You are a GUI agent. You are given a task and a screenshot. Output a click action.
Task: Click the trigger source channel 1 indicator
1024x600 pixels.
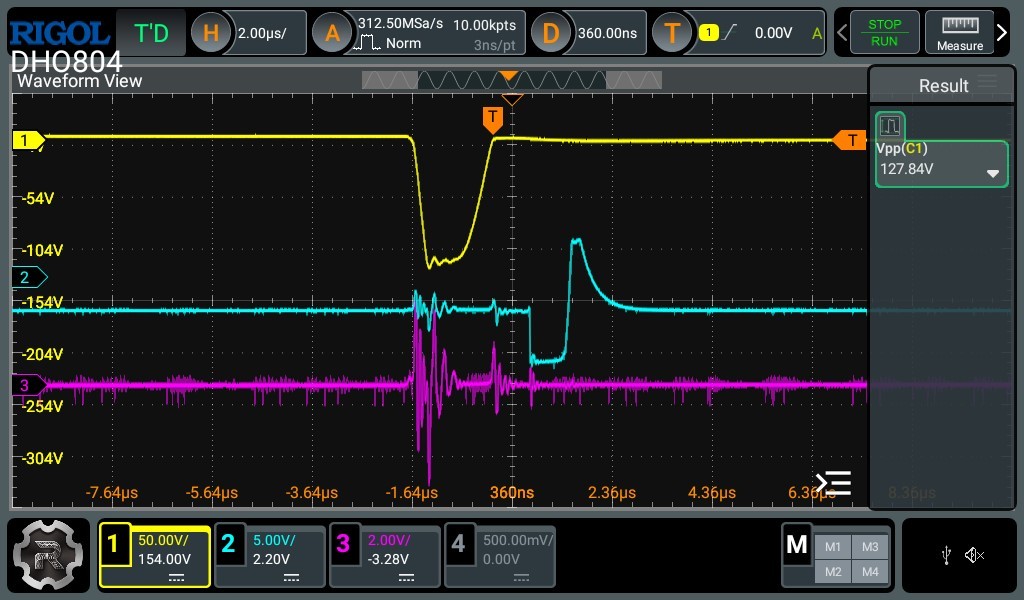tap(709, 33)
